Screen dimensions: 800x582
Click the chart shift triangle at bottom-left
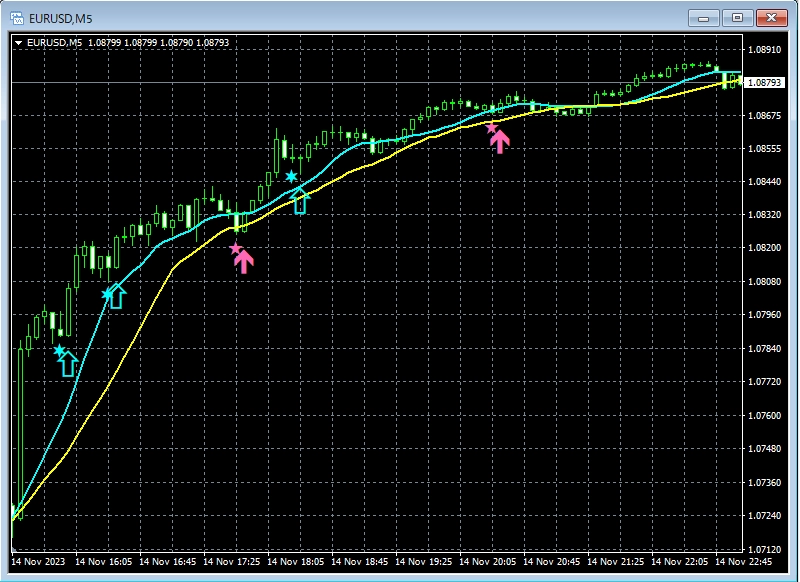click(x=13, y=547)
